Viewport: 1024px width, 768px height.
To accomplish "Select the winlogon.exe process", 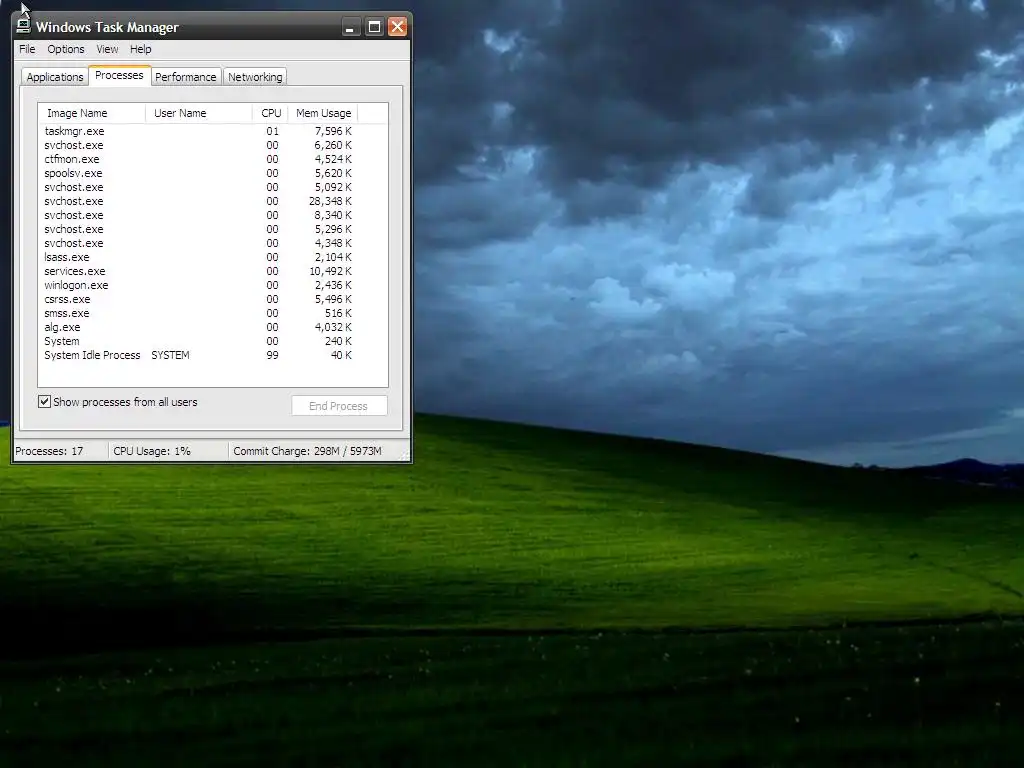I will [199, 285].
